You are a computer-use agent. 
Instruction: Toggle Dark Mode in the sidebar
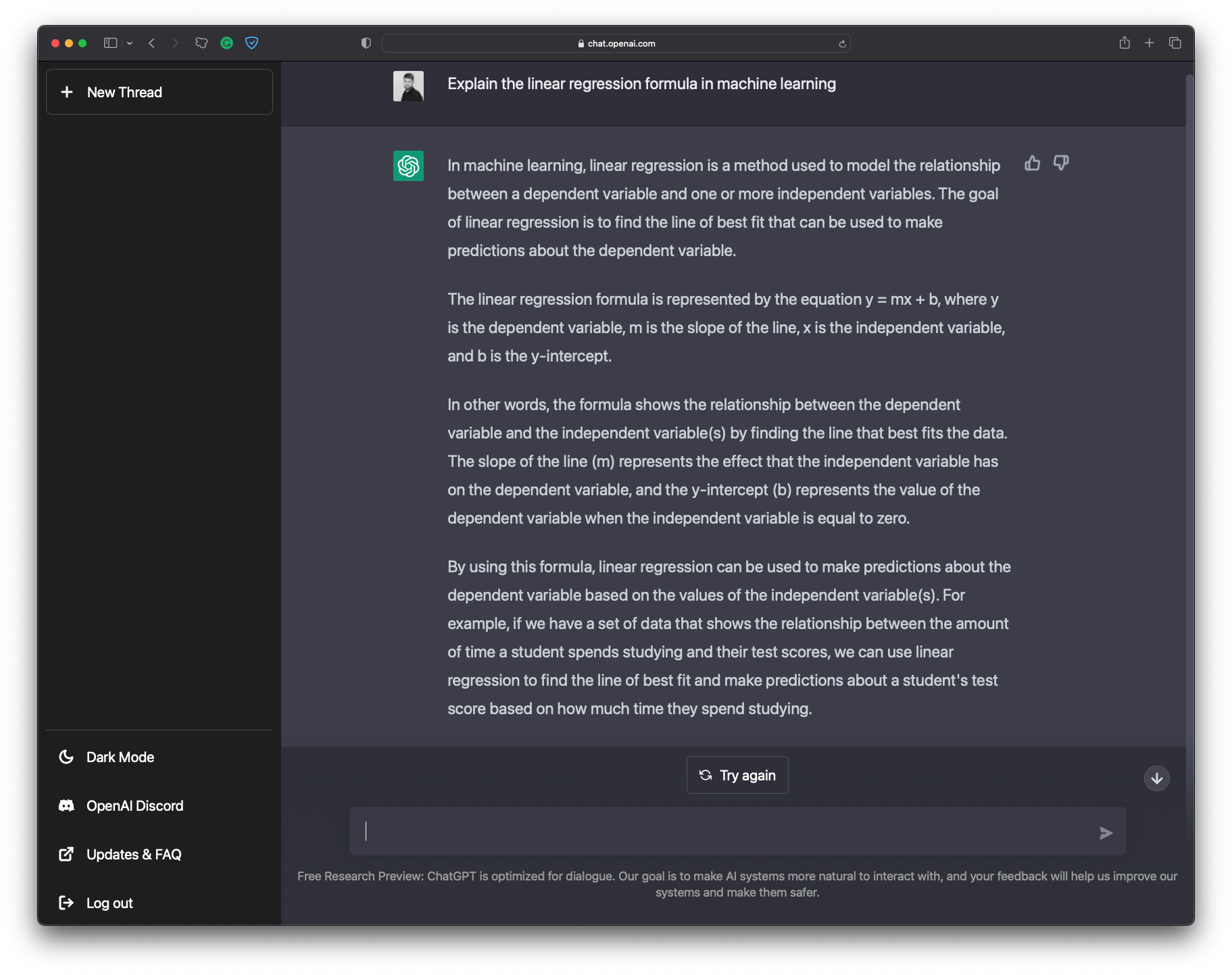(x=120, y=757)
